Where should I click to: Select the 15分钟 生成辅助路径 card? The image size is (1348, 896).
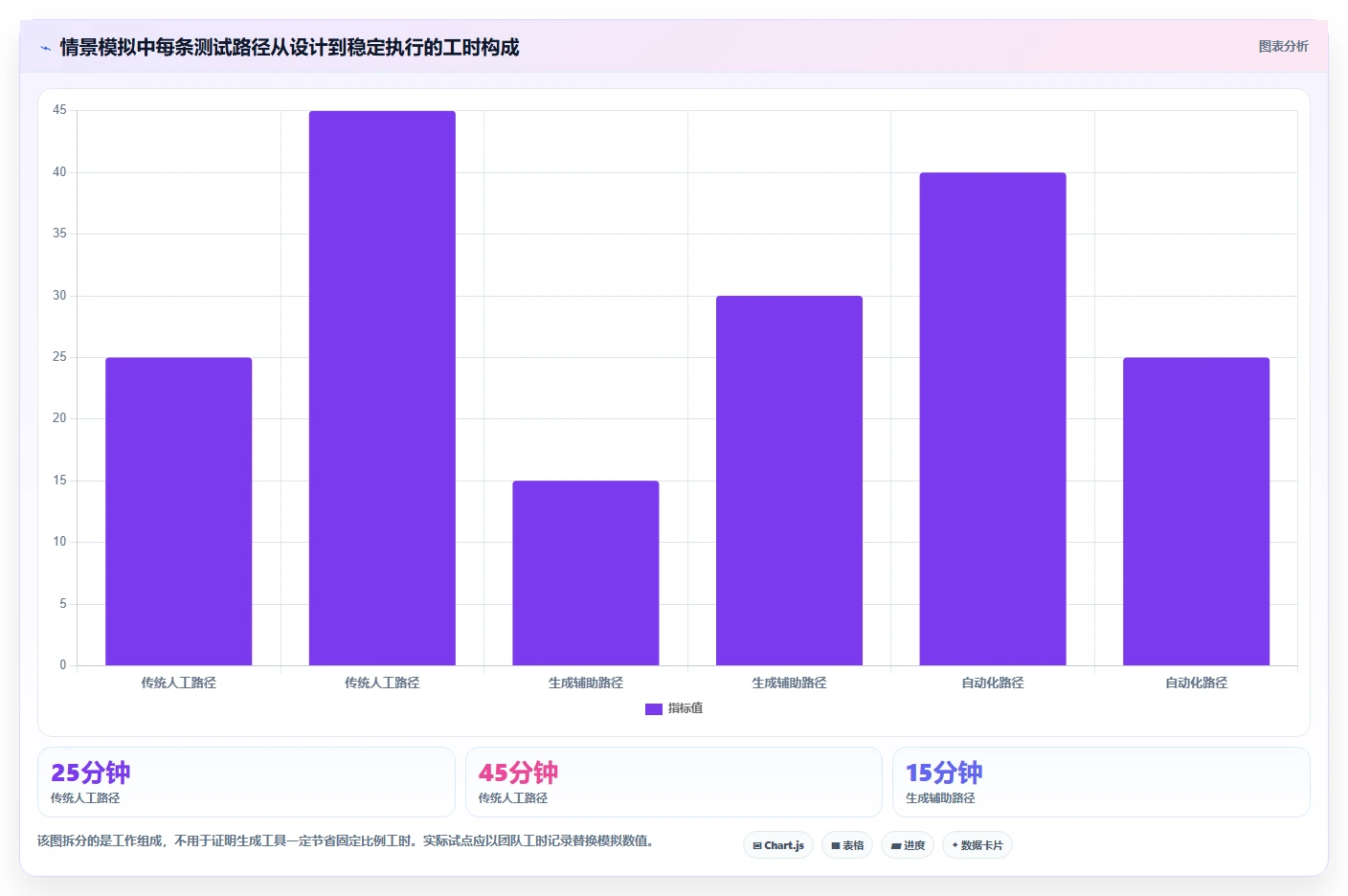[1101, 782]
